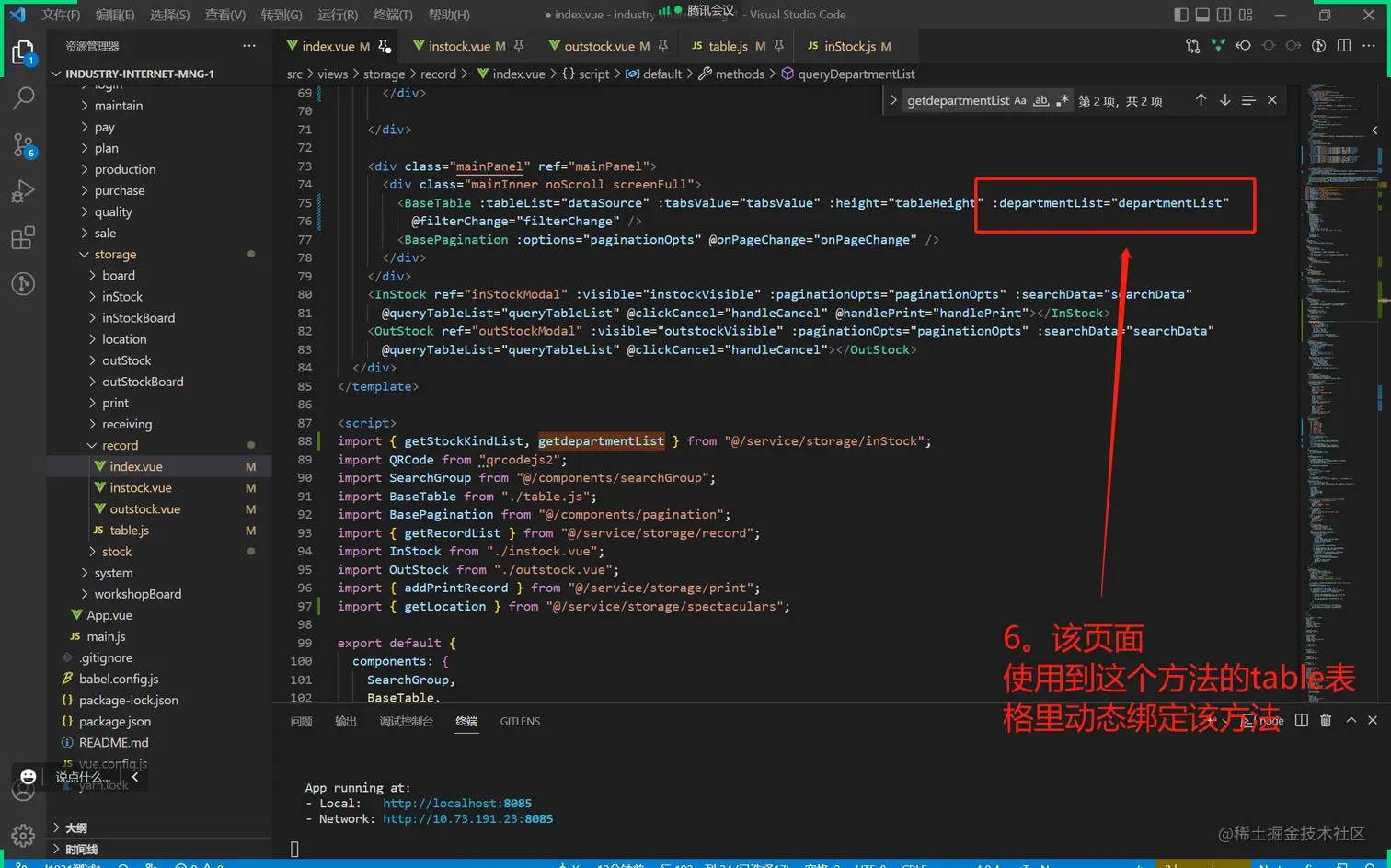Open the 终端(T) menu
The width and height of the screenshot is (1391, 868).
393,15
